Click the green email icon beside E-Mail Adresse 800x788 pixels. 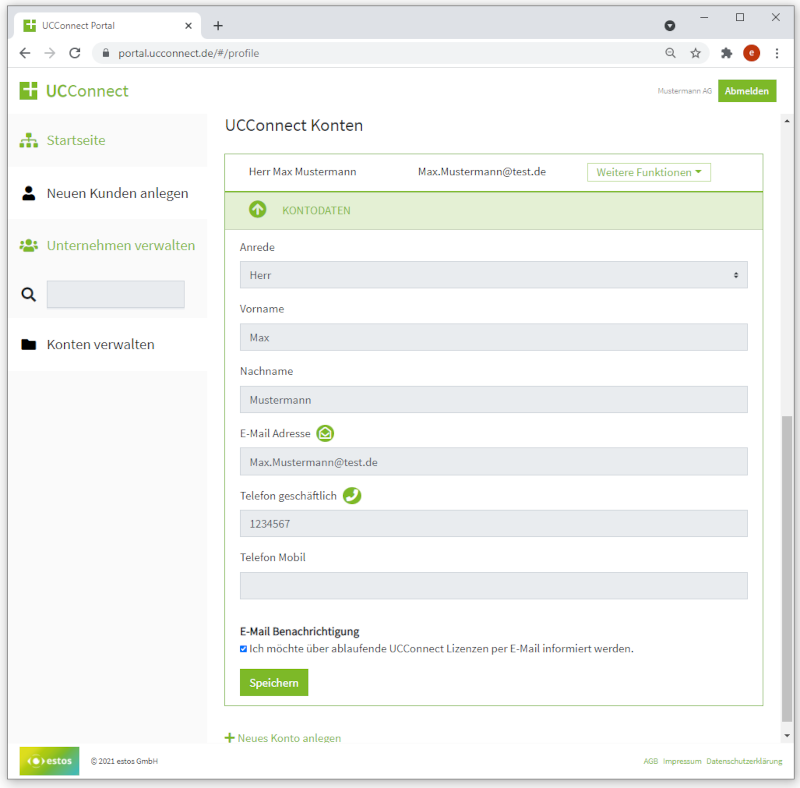click(x=325, y=433)
